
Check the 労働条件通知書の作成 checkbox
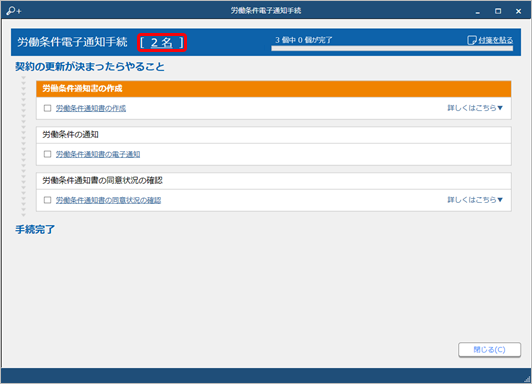[x=48, y=108]
